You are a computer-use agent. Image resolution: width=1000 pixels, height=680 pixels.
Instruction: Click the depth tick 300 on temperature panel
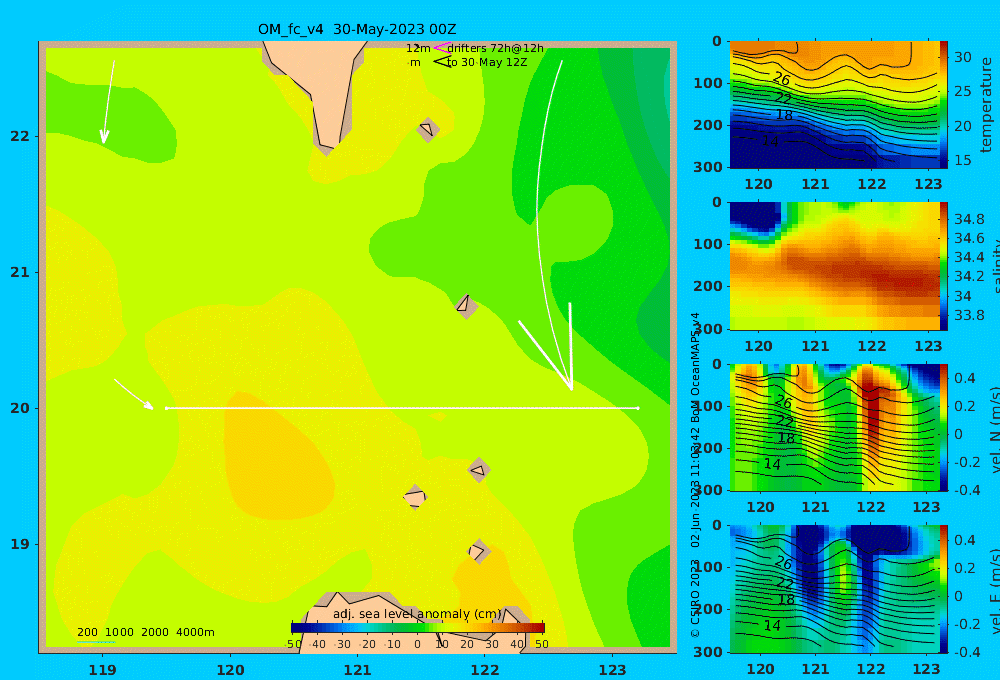click(x=708, y=167)
